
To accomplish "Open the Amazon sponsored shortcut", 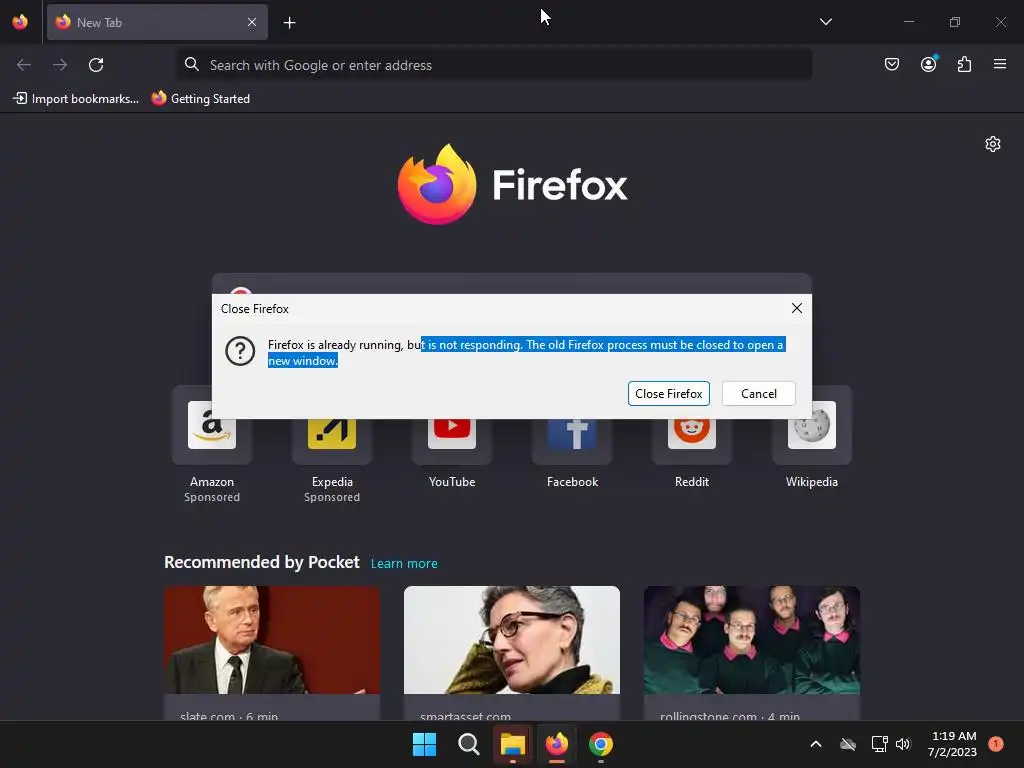I will coord(212,445).
